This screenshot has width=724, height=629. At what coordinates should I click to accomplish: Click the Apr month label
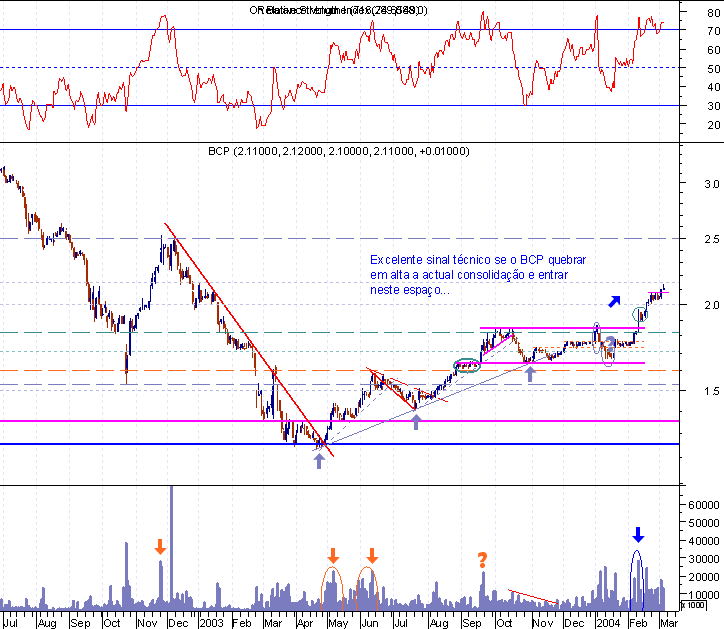click(305, 623)
